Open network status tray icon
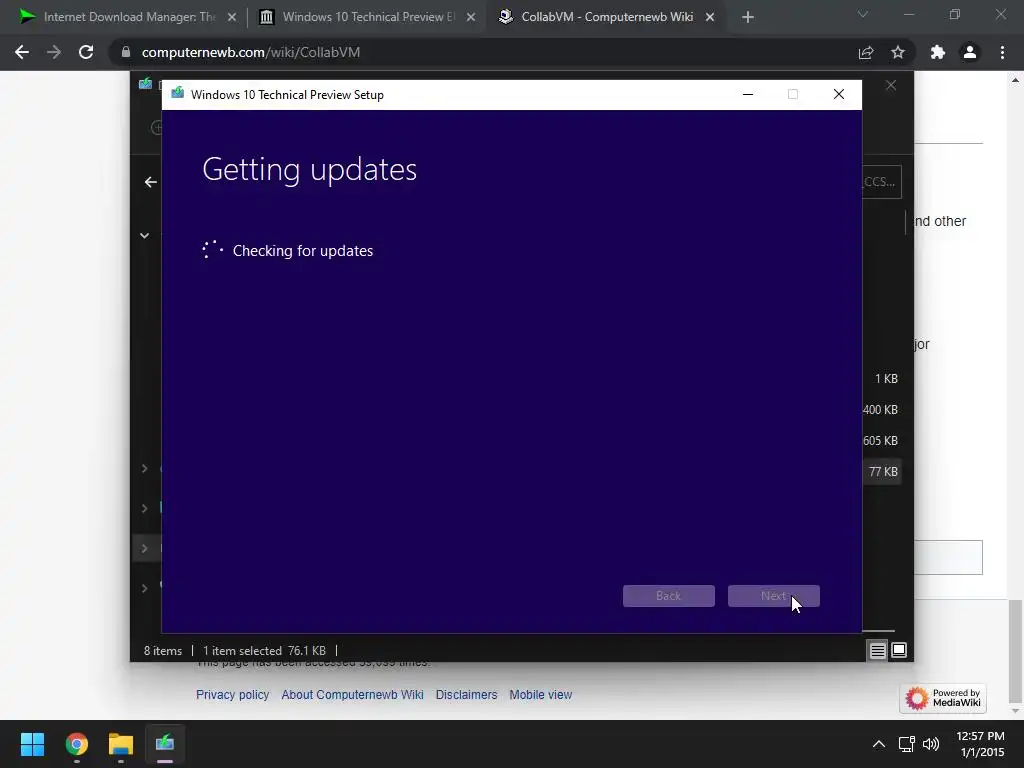 (906, 744)
